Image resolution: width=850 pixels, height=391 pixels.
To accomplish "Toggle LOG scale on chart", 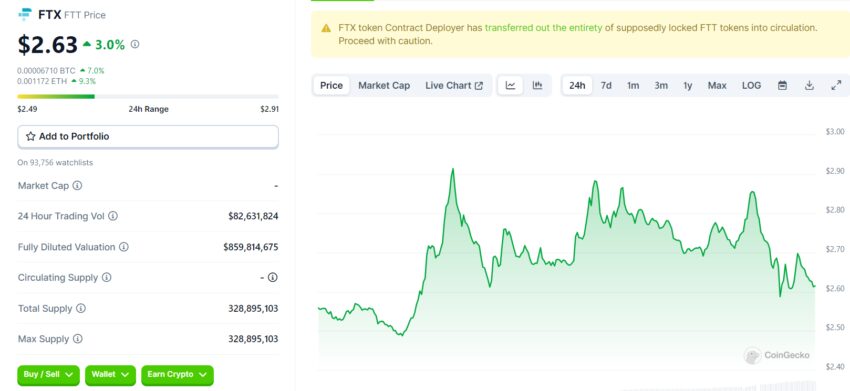I will click(751, 85).
